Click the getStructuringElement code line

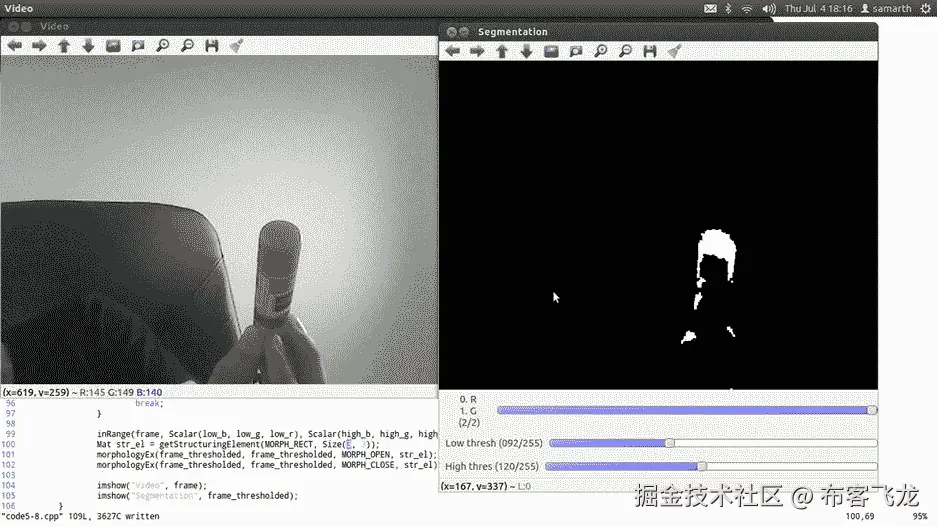pos(238,444)
